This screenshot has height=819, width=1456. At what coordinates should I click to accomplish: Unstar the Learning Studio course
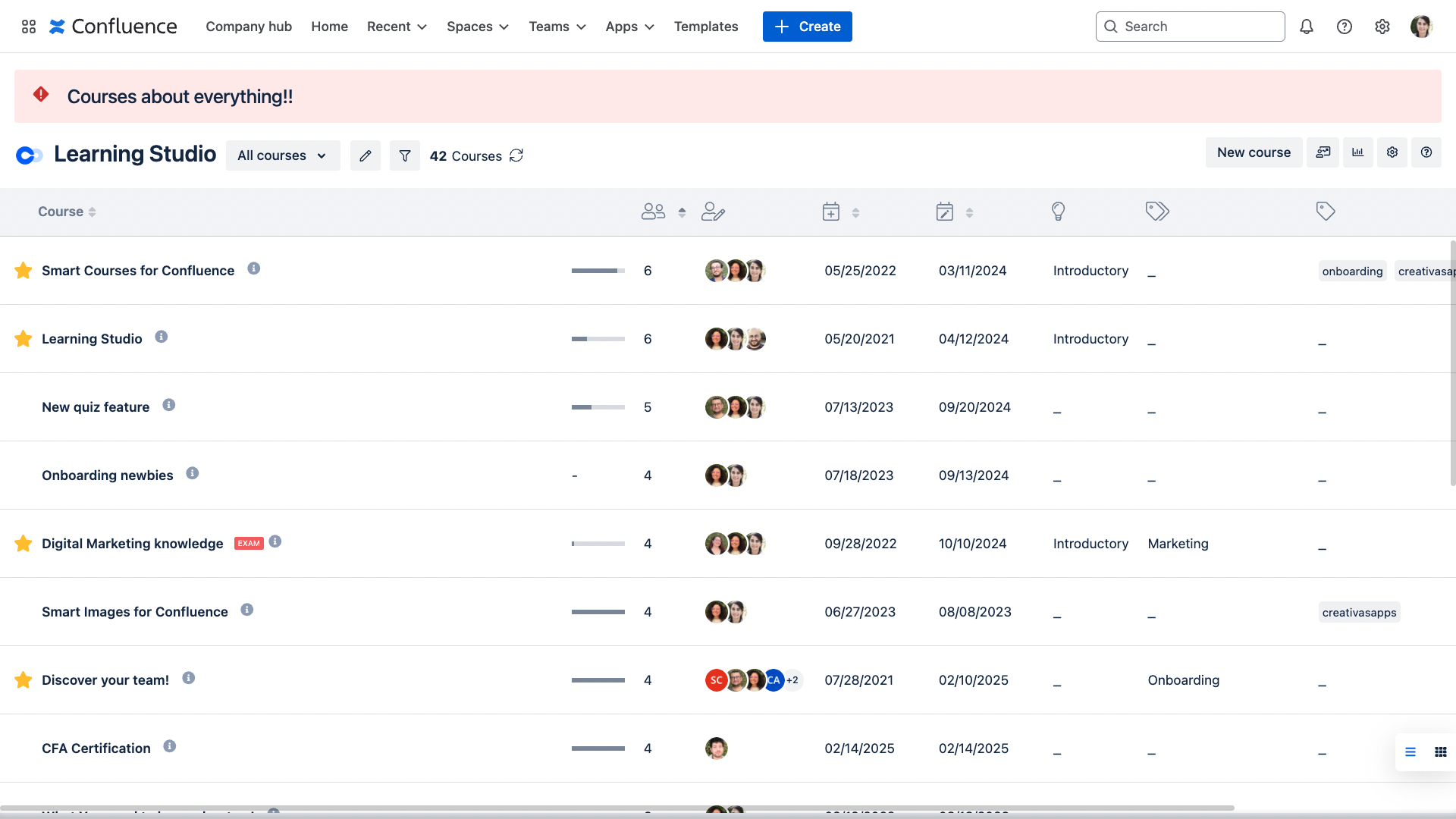click(x=24, y=339)
